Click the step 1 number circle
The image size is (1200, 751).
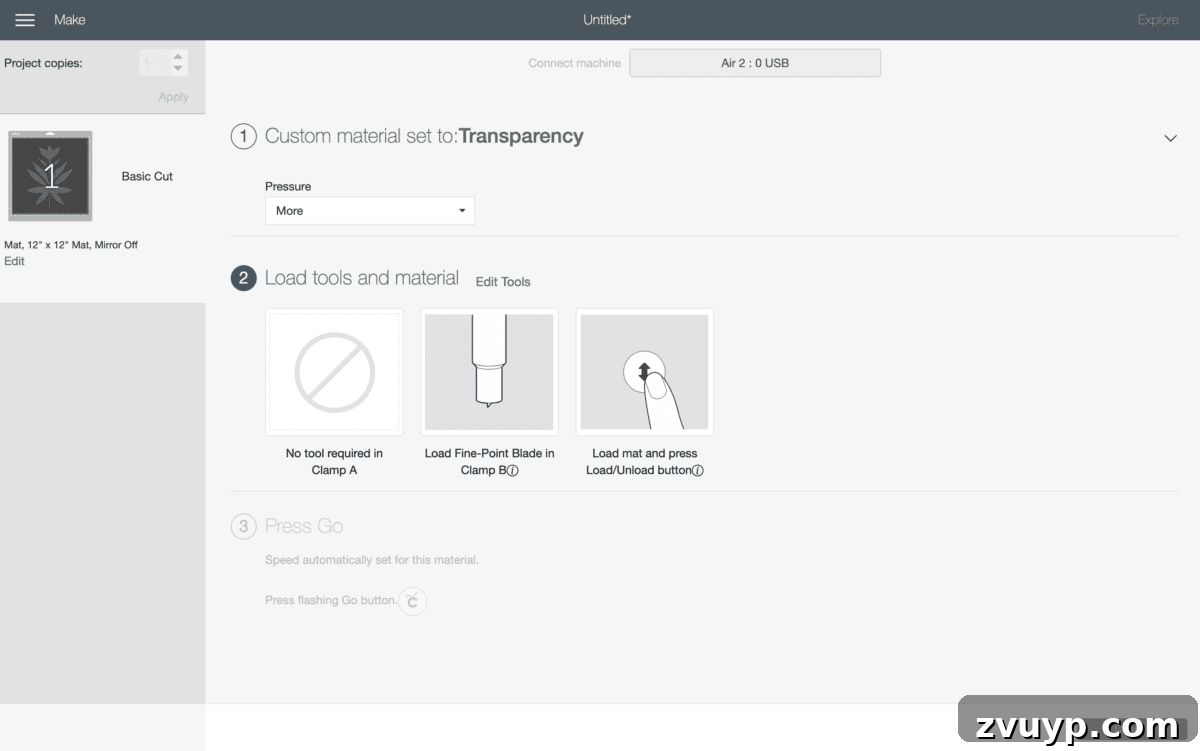[244, 137]
